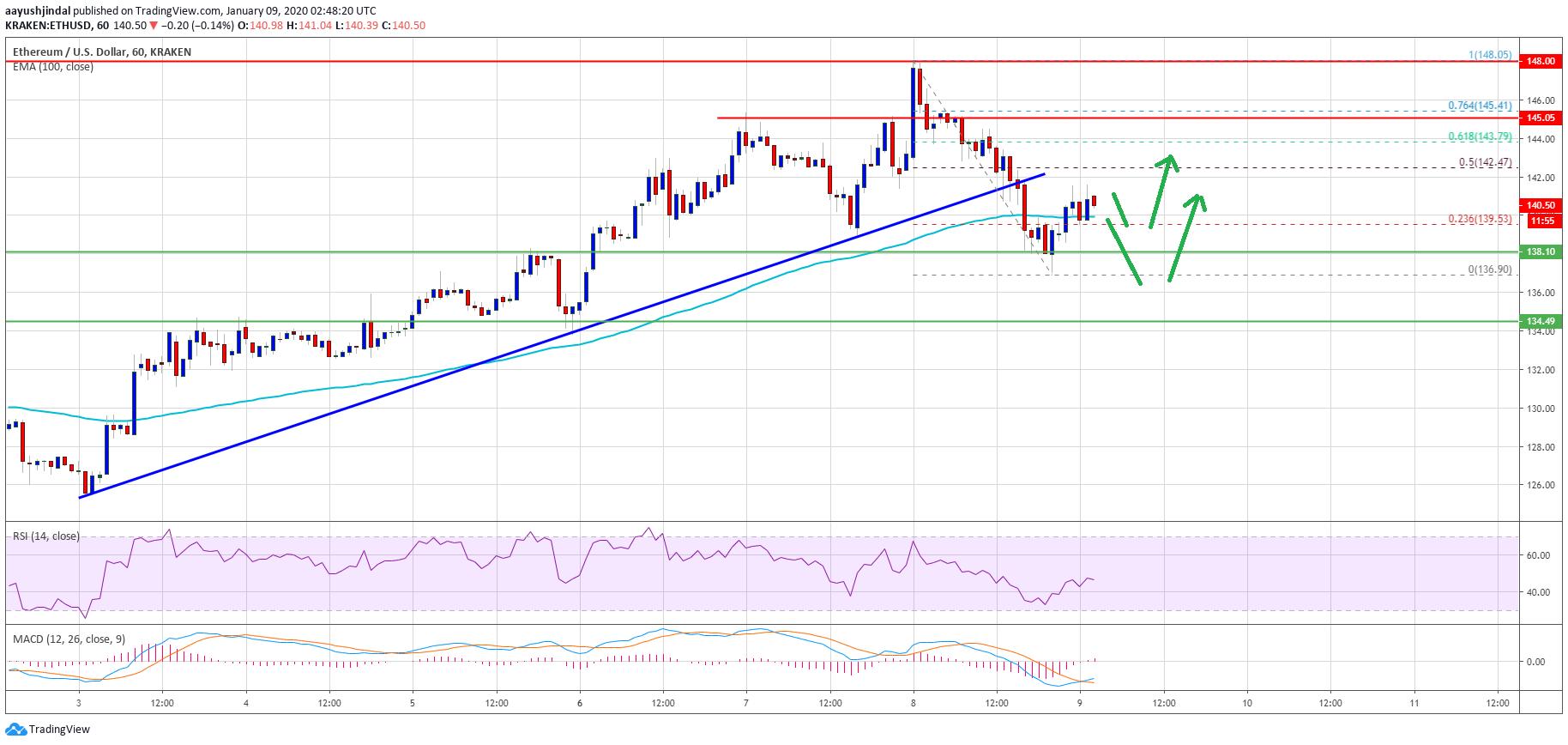This screenshot has width=1568, height=745.
Task: Click the 11:55 bar countdown tag
Action: [1542, 221]
